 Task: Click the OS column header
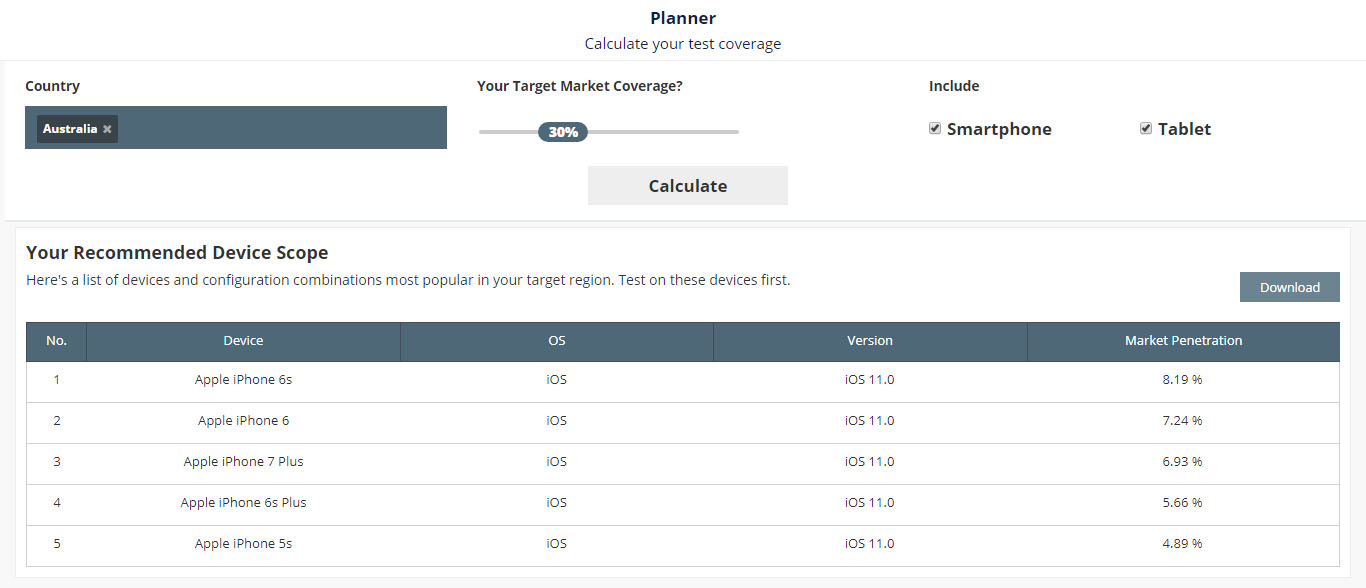pyautogui.click(x=557, y=341)
